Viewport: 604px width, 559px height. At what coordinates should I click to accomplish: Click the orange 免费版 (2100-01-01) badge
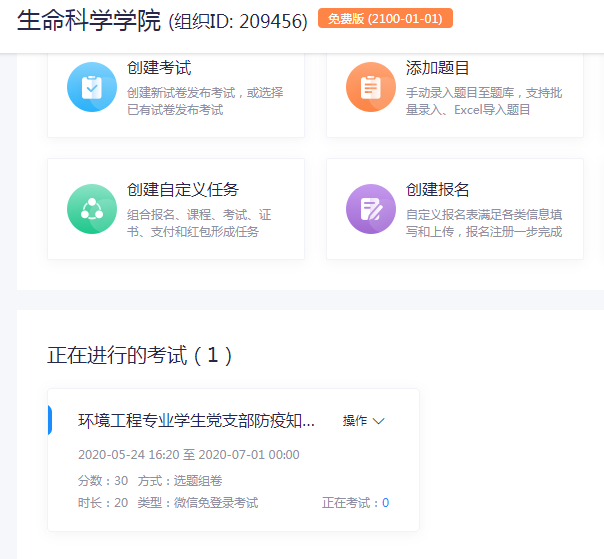385,18
